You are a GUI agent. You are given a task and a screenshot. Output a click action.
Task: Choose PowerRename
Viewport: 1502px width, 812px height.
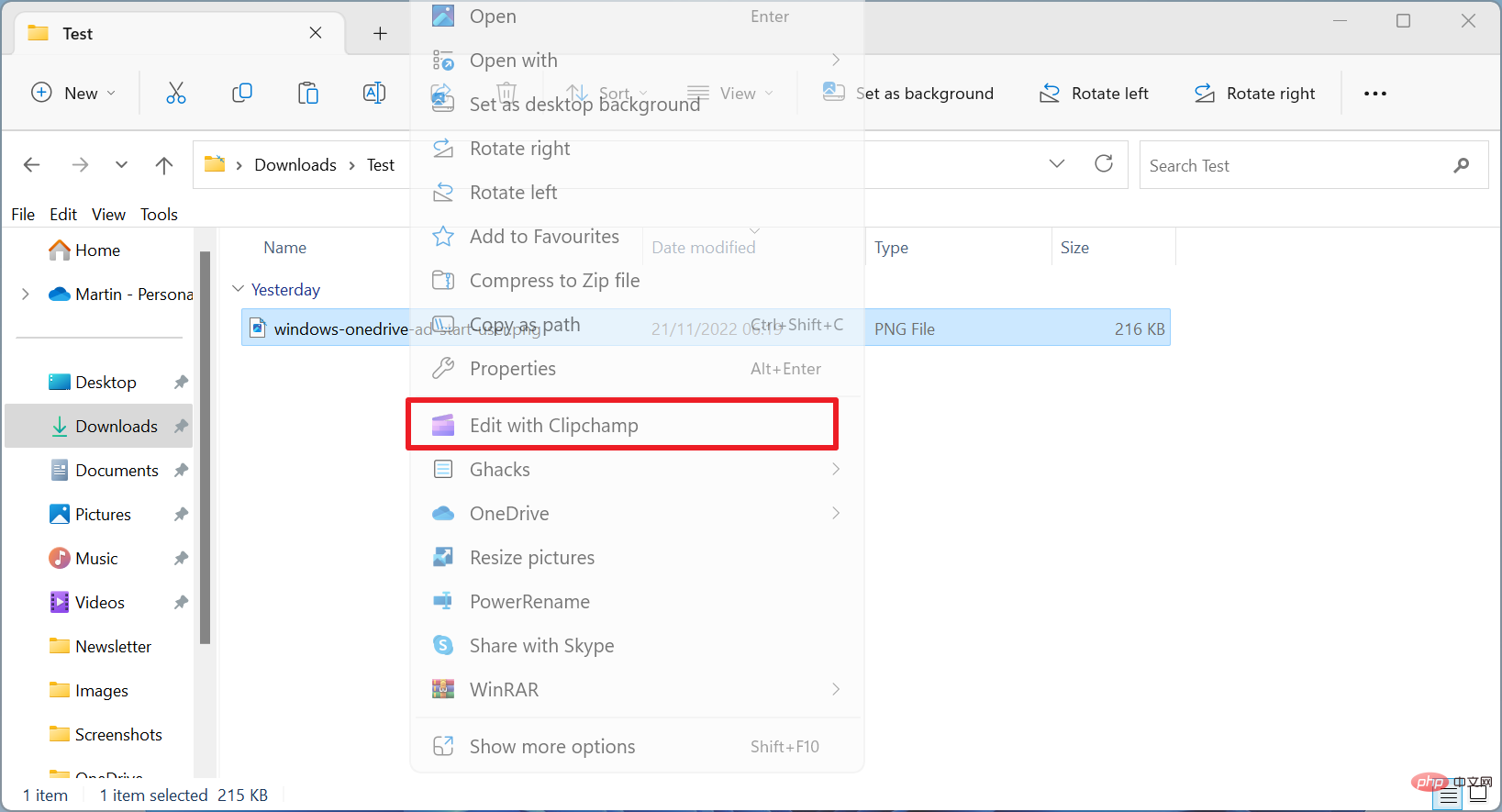click(x=637, y=602)
